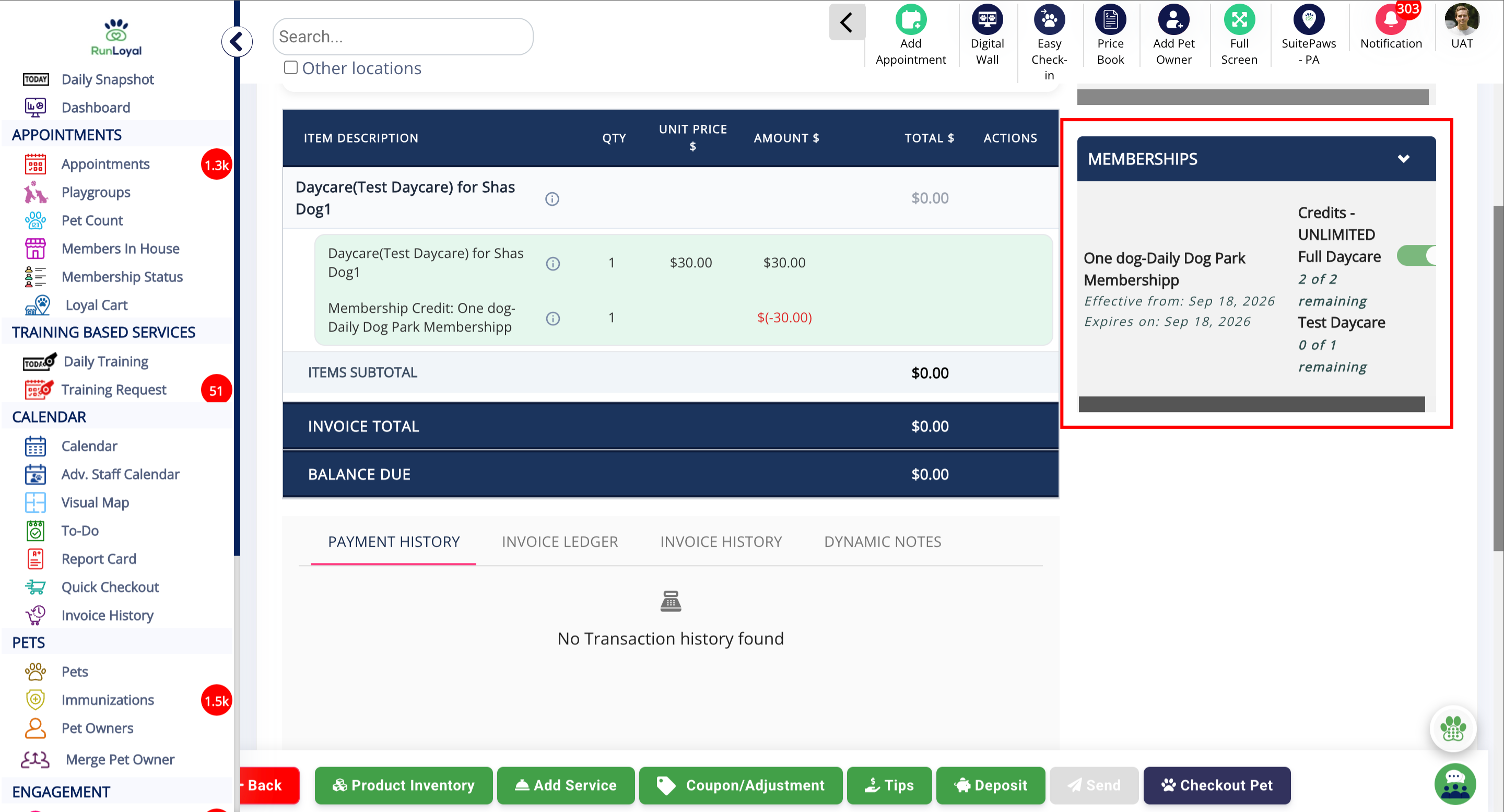Screen dimensions: 1504x812
Task: Click the page vertical scrollbar
Action: point(1498,377)
